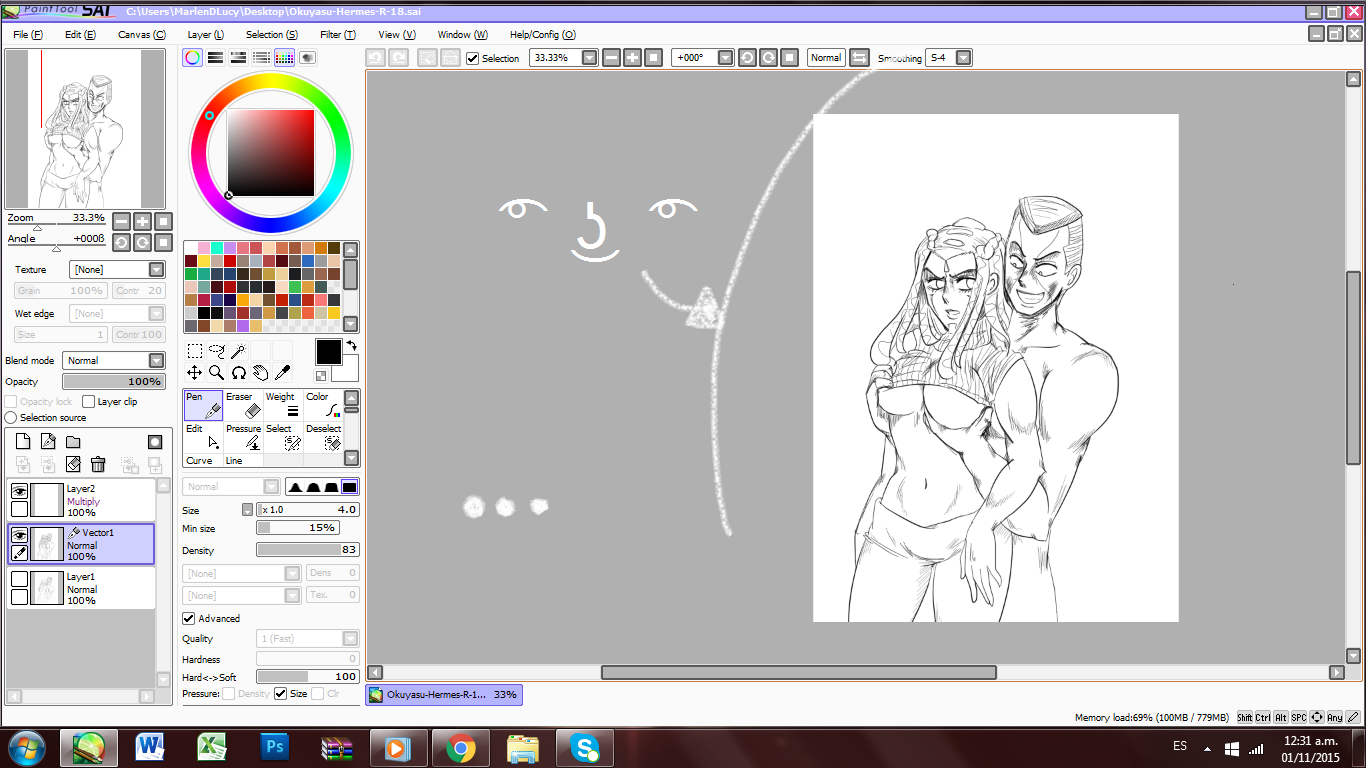Enable the Layer clip checkbox
The width and height of the screenshot is (1366, 768).
click(88, 402)
